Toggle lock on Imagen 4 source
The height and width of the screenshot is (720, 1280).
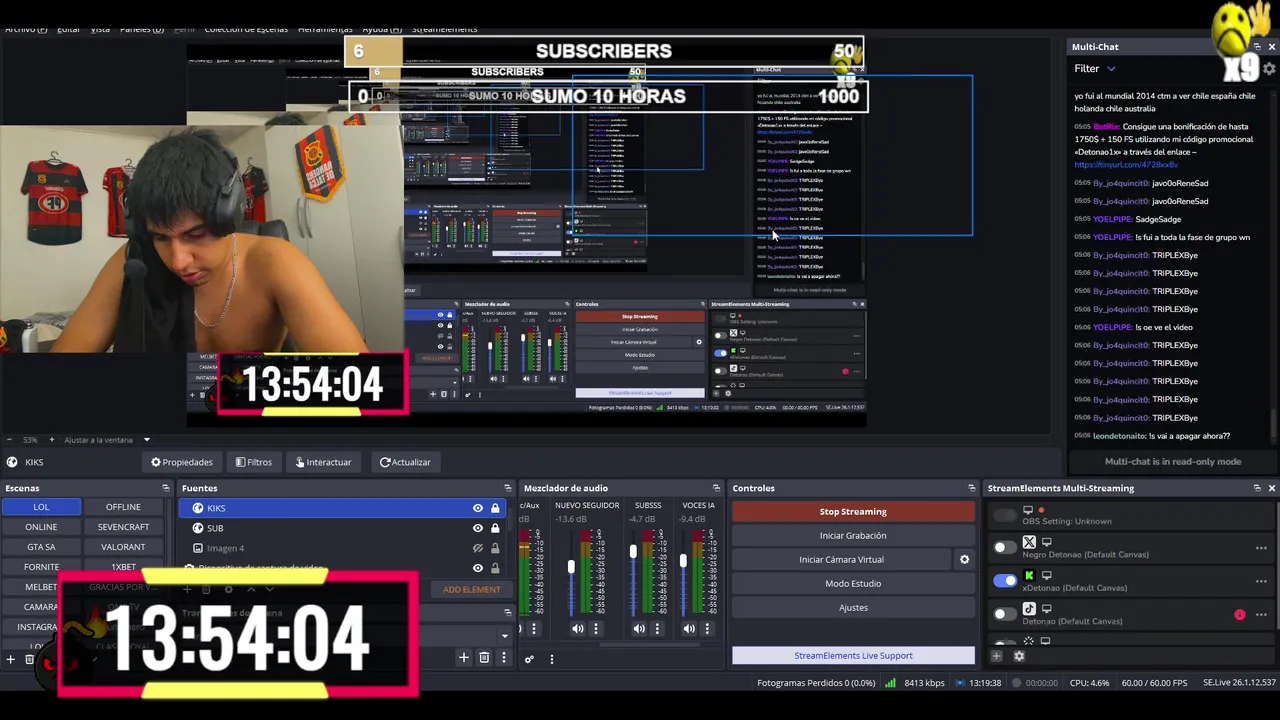[495, 548]
